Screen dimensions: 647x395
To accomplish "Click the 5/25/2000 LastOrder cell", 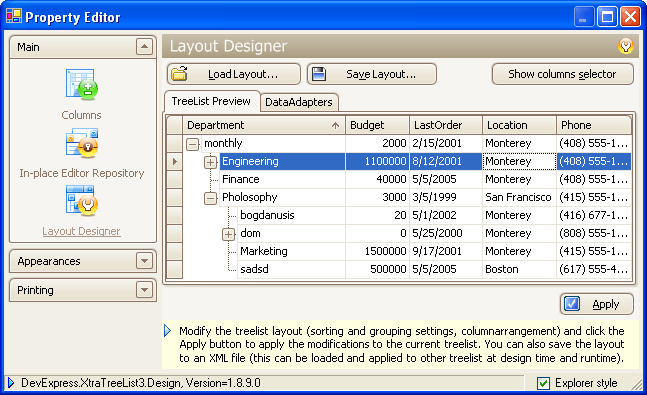I will 446,233.
